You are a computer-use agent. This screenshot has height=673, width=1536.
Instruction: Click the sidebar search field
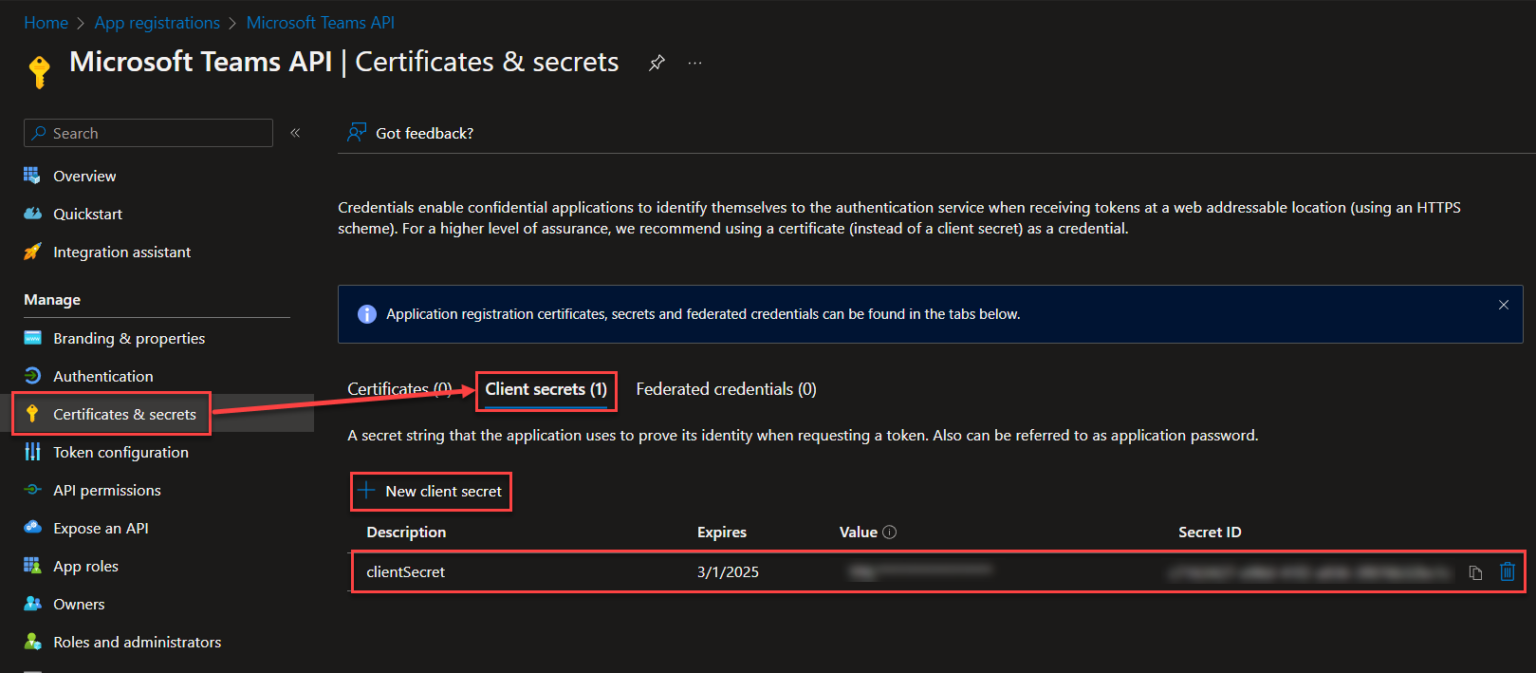pyautogui.click(x=147, y=132)
